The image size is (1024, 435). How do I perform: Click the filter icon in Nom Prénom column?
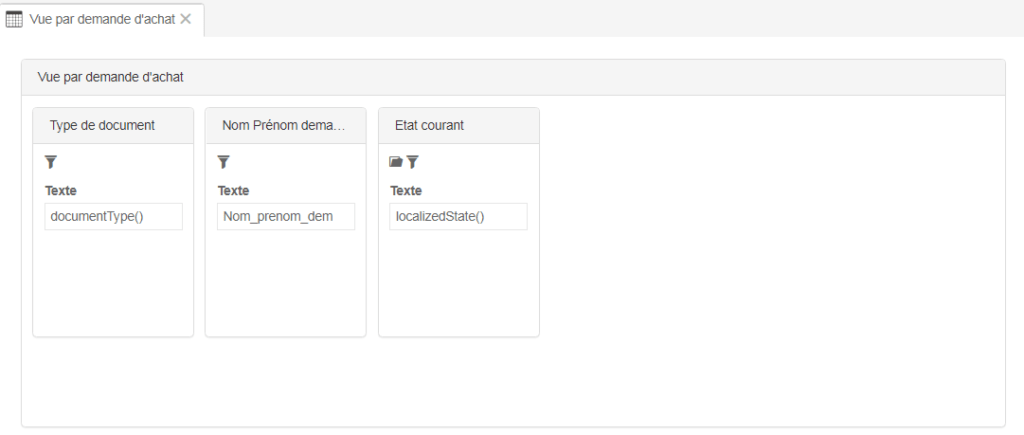(224, 161)
